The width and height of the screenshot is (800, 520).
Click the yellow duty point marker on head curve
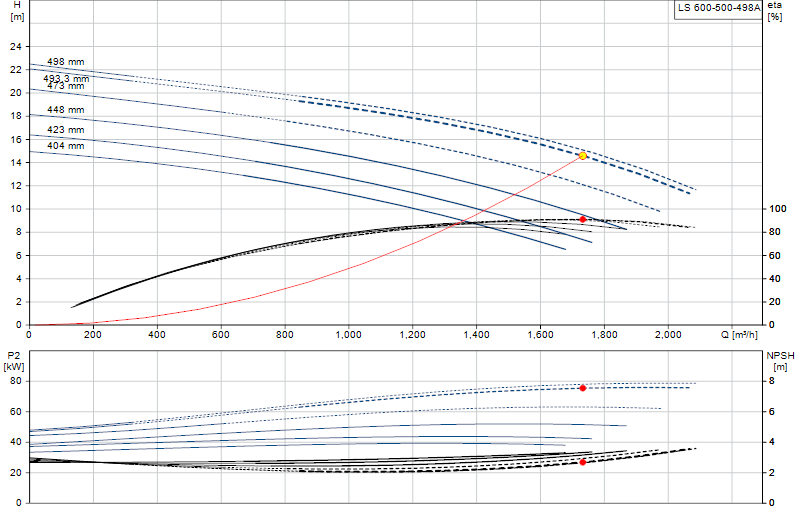coord(583,156)
